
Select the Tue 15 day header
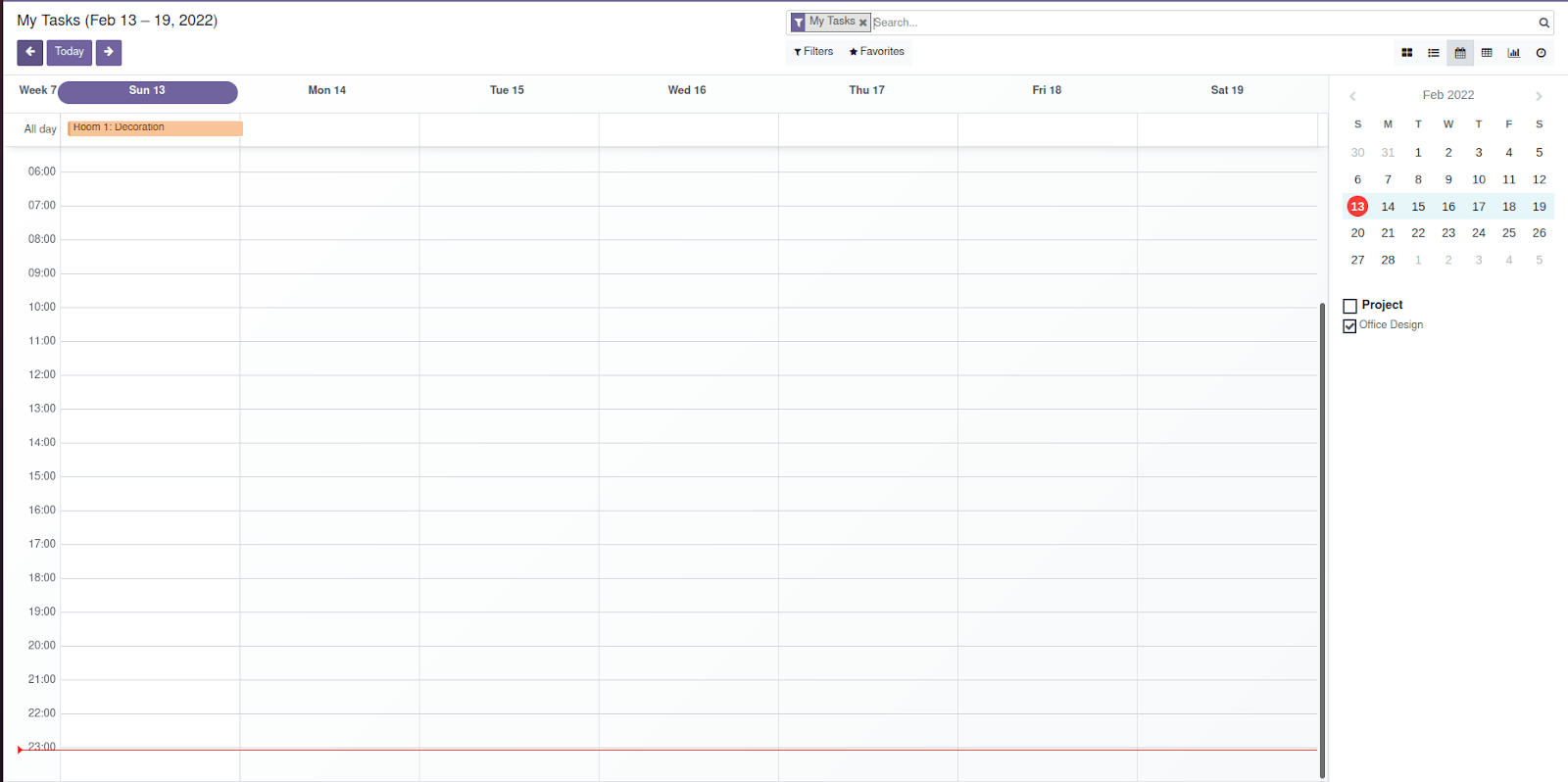pos(507,90)
